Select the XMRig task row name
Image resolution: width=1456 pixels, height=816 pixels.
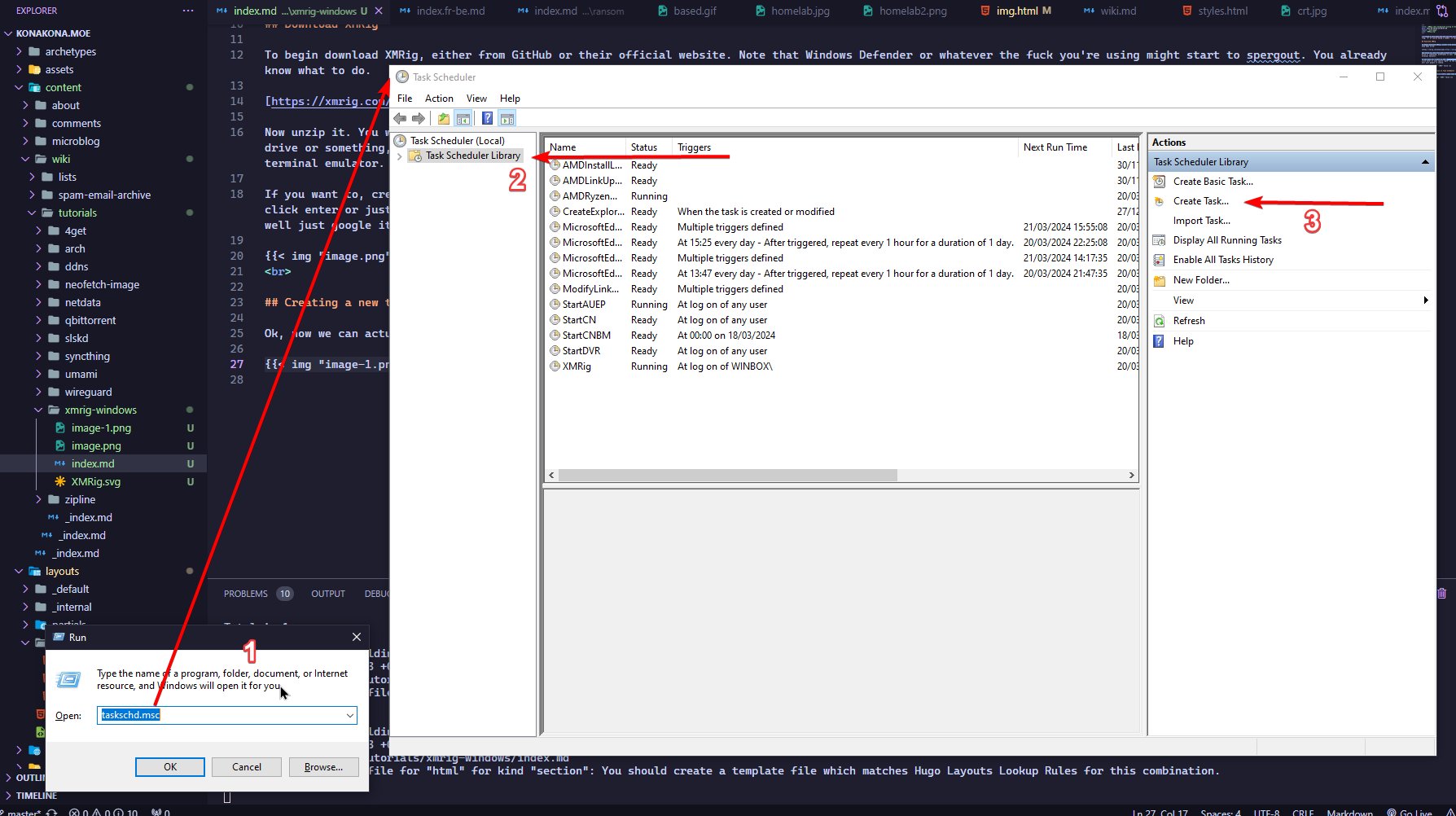point(577,366)
